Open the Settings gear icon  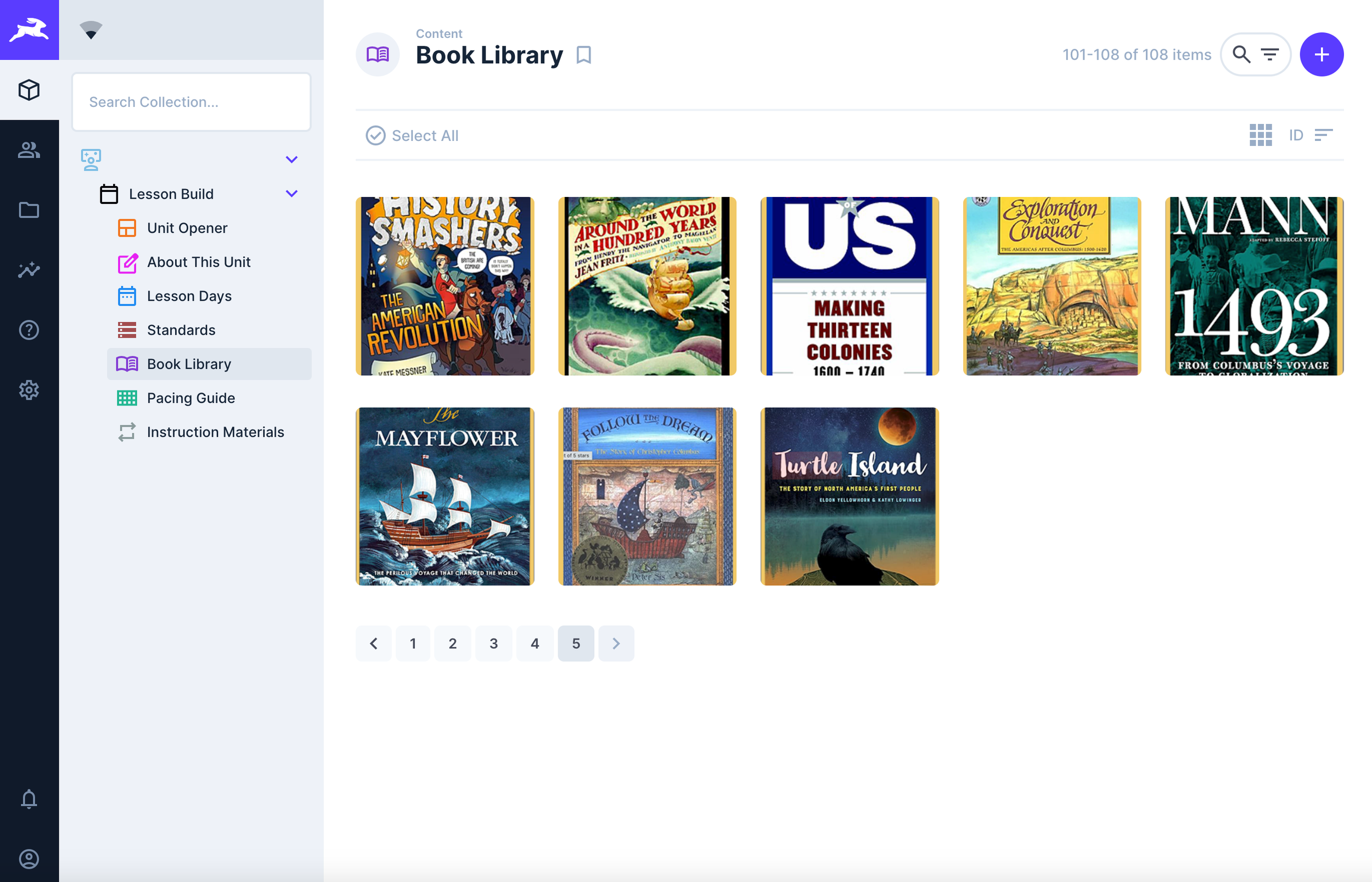(x=29, y=390)
